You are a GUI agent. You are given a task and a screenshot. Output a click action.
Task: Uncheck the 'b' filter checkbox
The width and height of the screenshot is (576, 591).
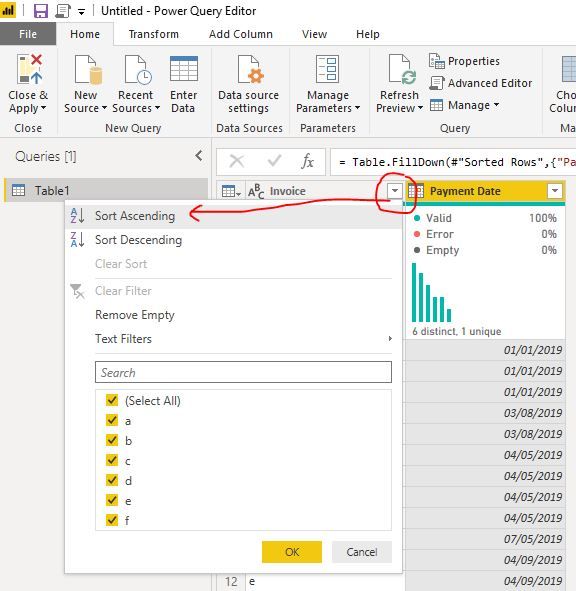[112, 440]
